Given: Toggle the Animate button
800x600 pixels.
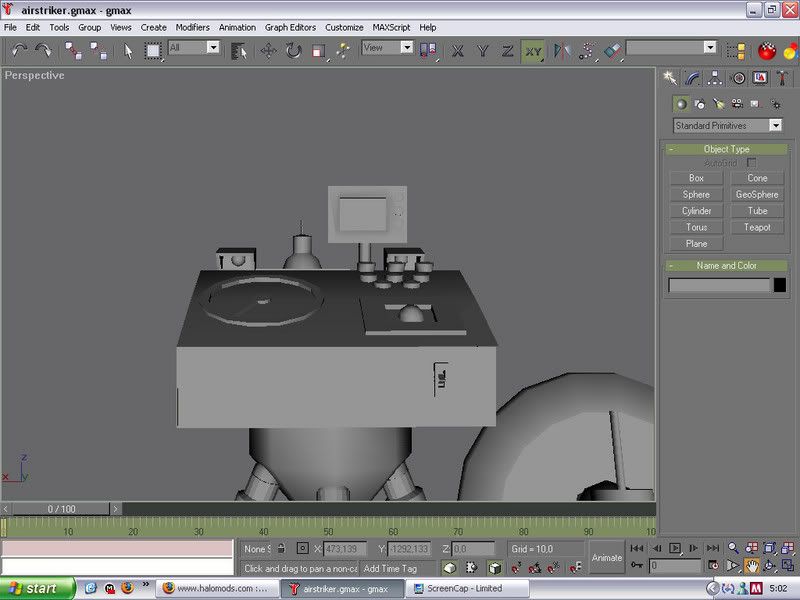Looking at the screenshot, I should [607, 558].
